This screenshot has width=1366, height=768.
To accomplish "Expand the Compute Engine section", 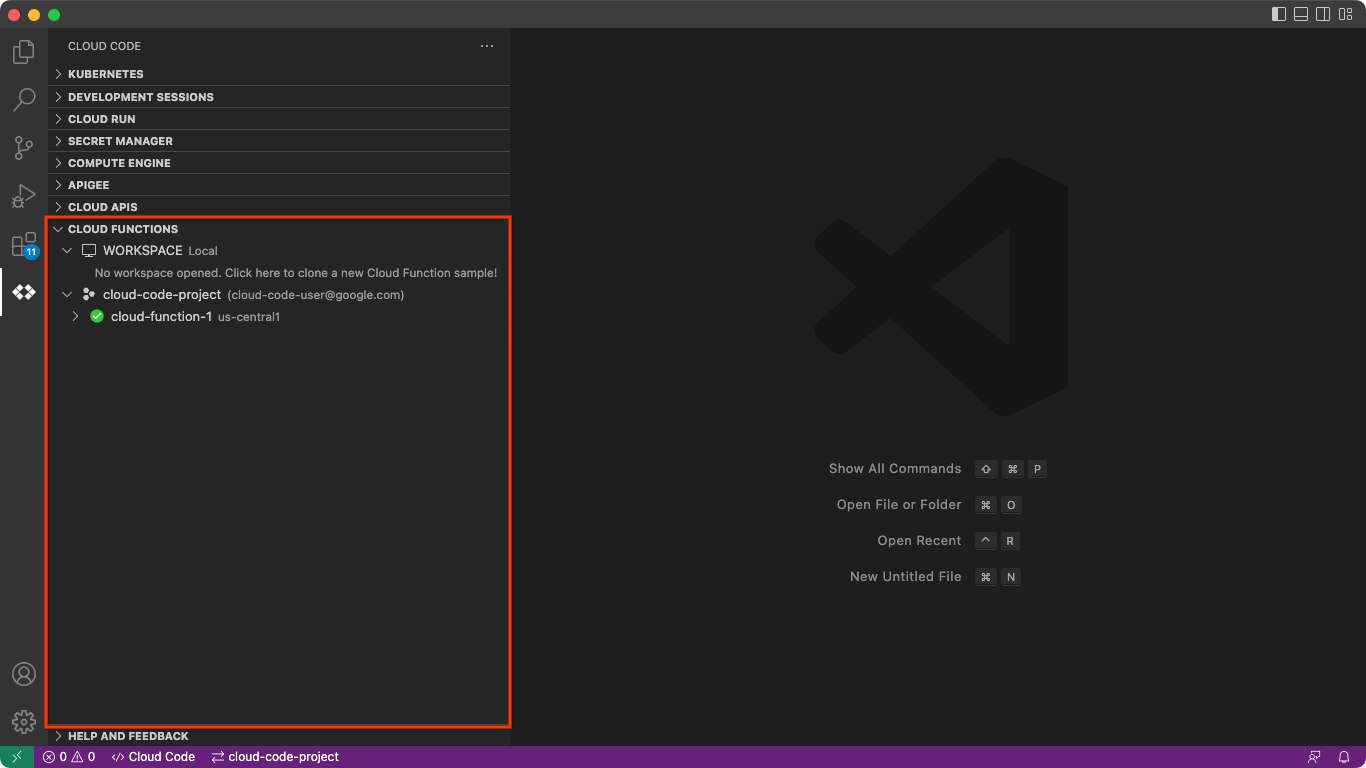I will [279, 163].
